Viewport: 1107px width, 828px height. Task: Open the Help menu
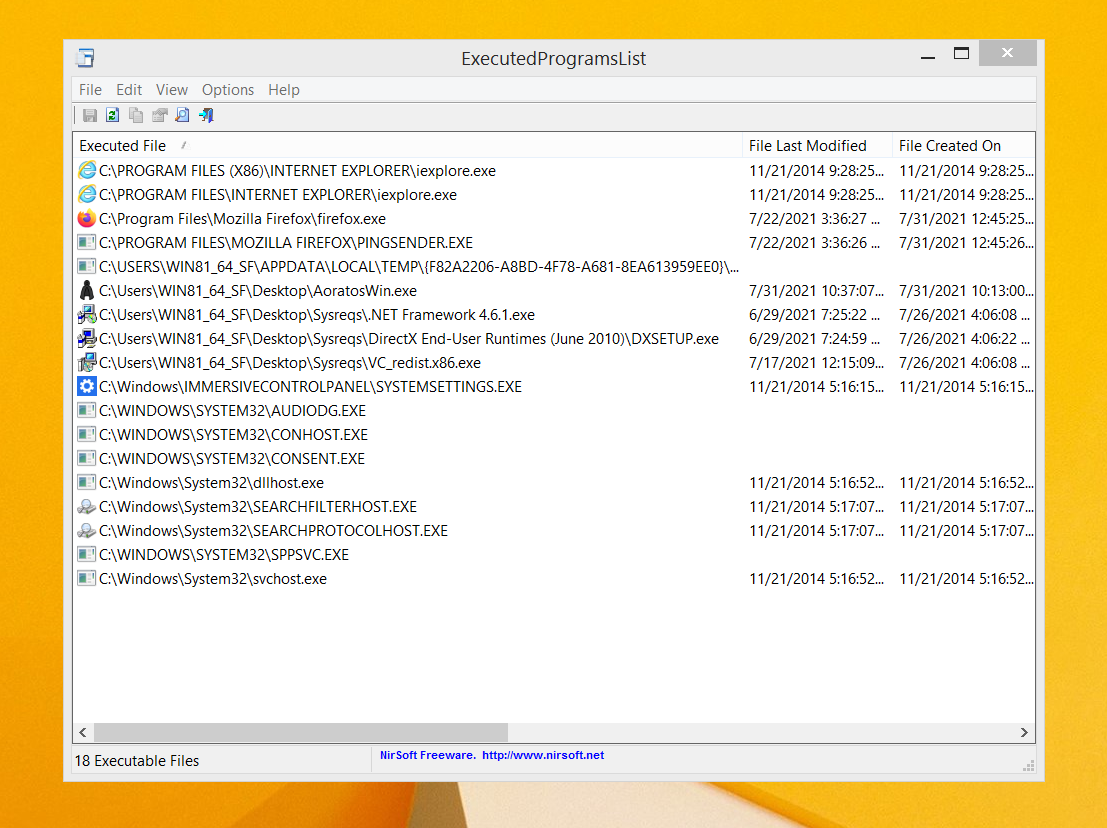[x=284, y=90]
